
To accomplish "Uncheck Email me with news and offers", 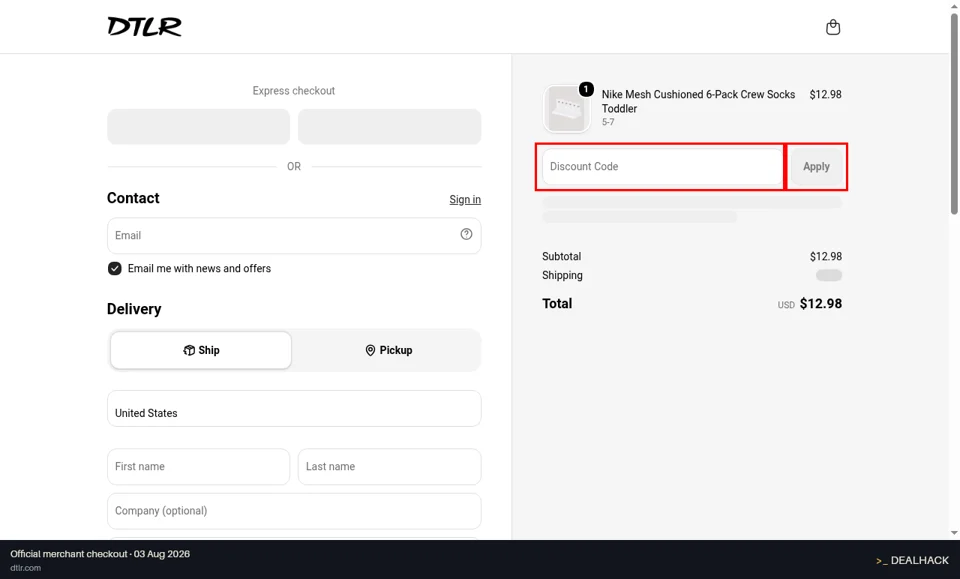I will point(114,269).
